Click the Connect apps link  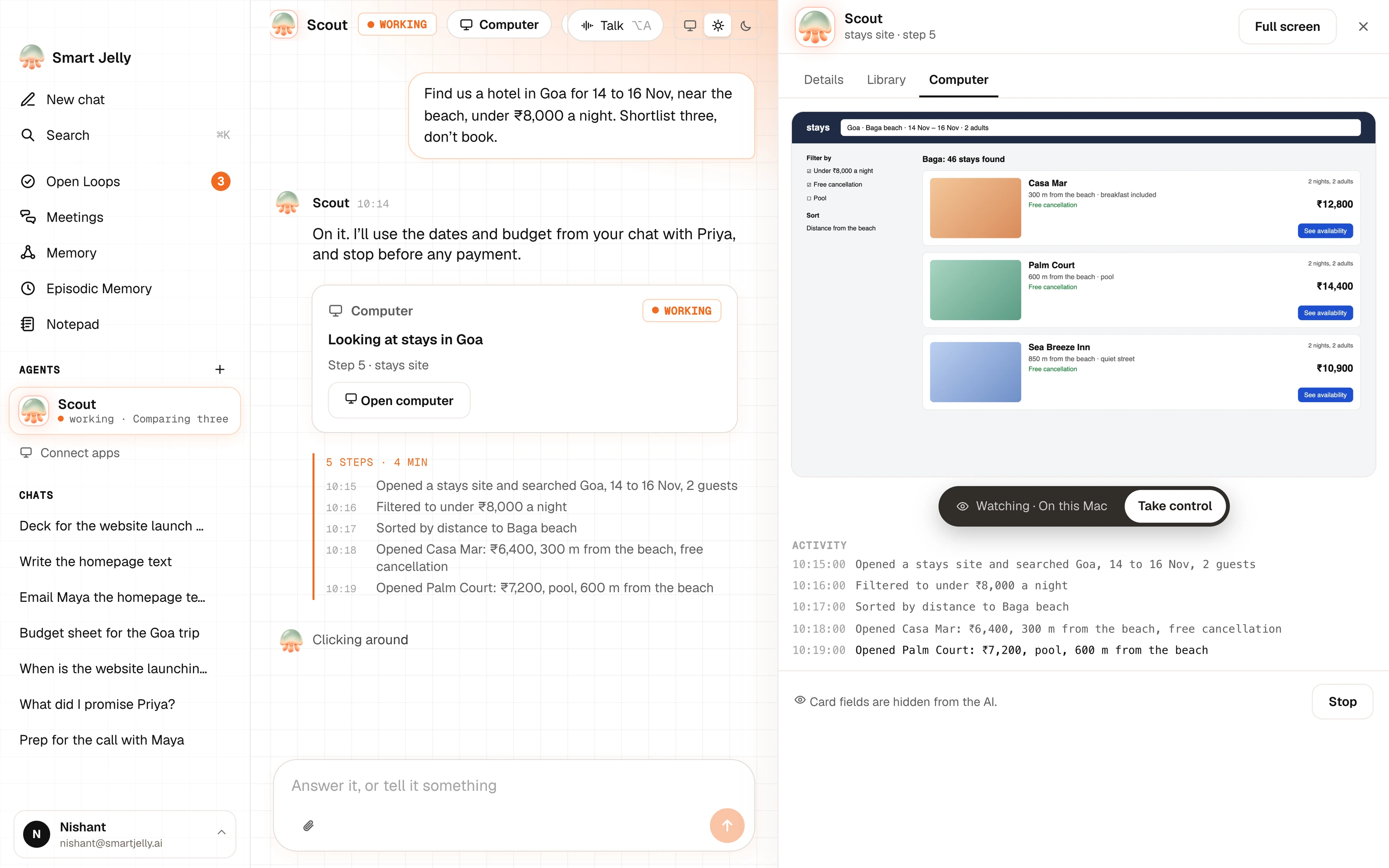pos(70,453)
